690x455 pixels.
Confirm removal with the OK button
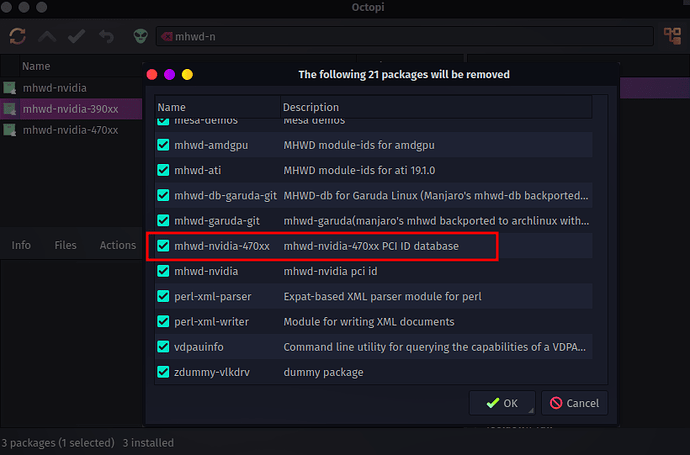pos(502,403)
